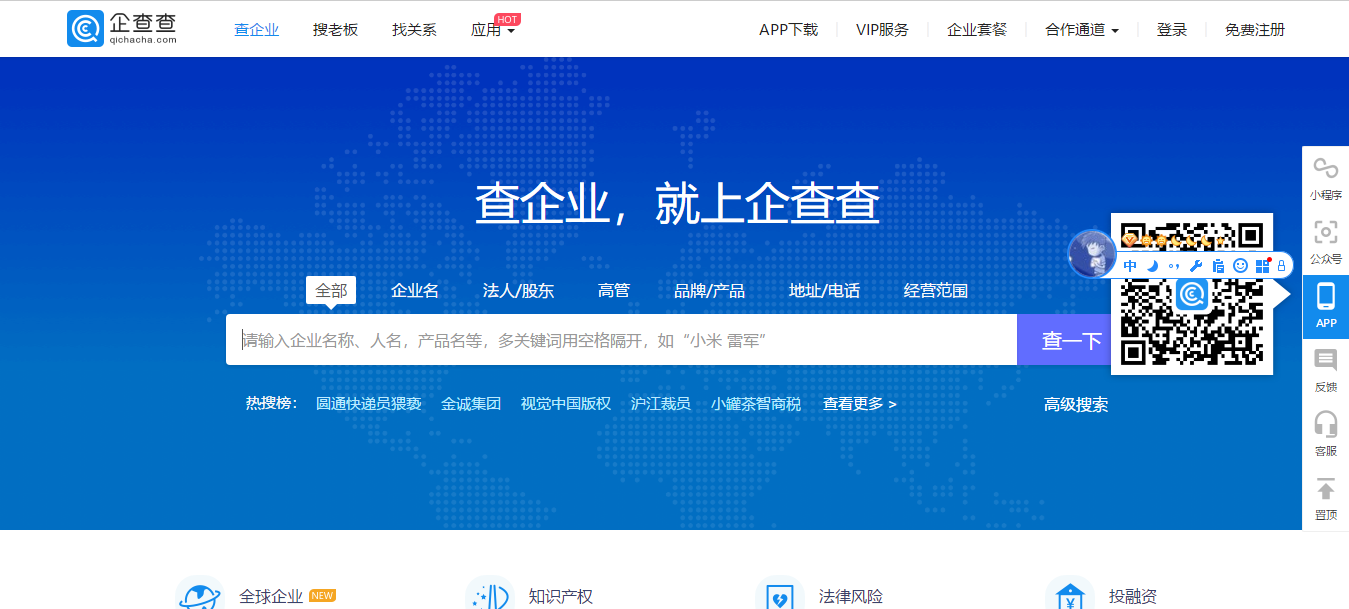This screenshot has width=1349, height=609.
Task: Select the 查企业 navigation tab
Action: pos(257,30)
